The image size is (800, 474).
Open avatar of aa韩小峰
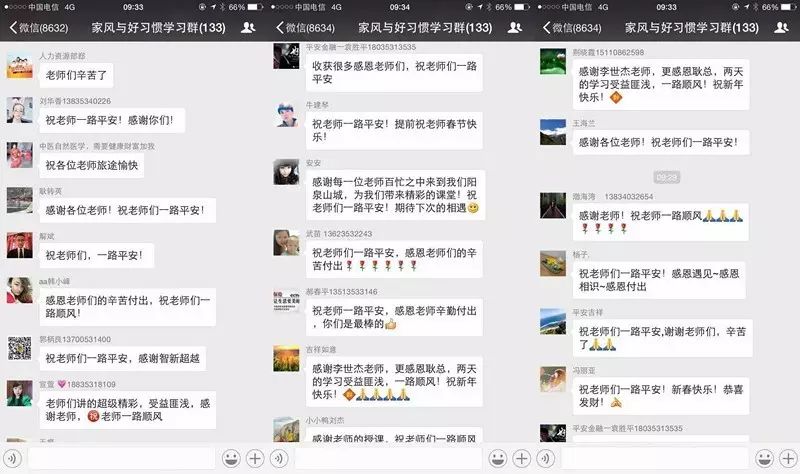20,291
